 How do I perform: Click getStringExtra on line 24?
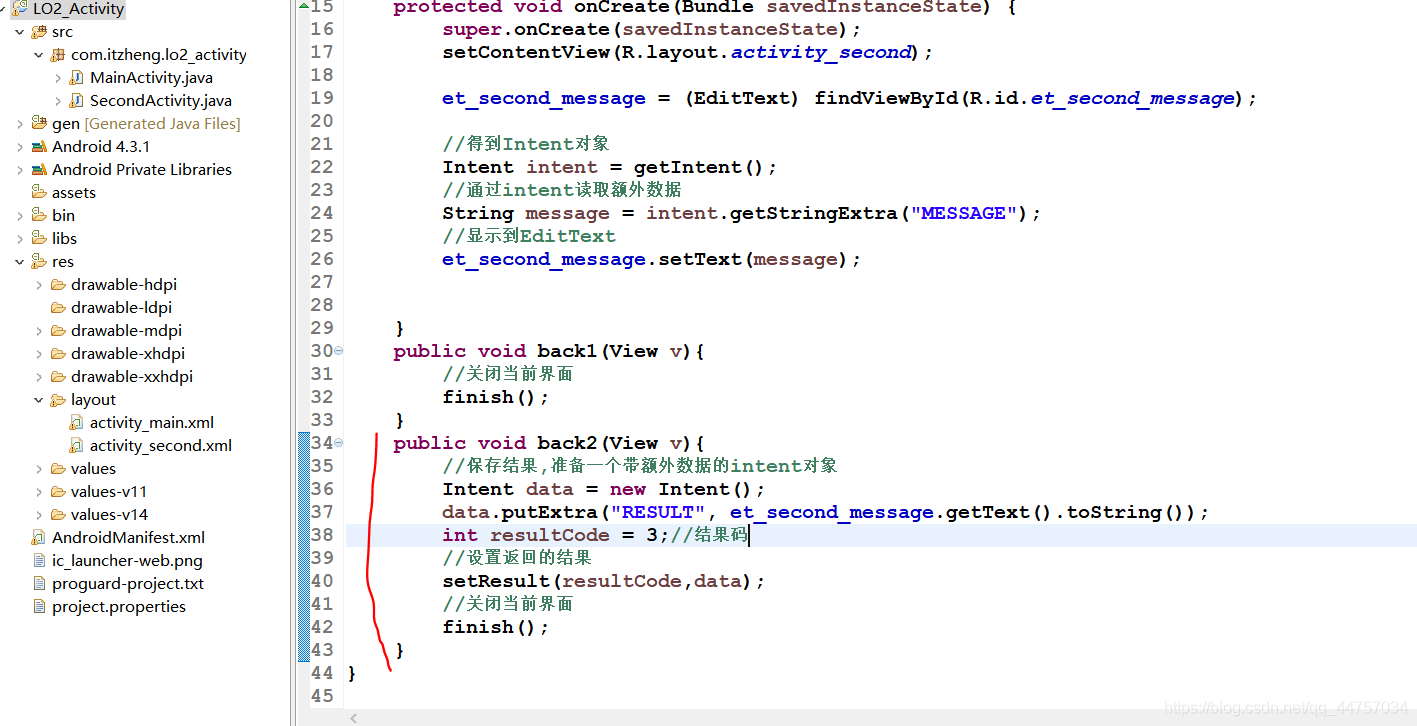(813, 213)
